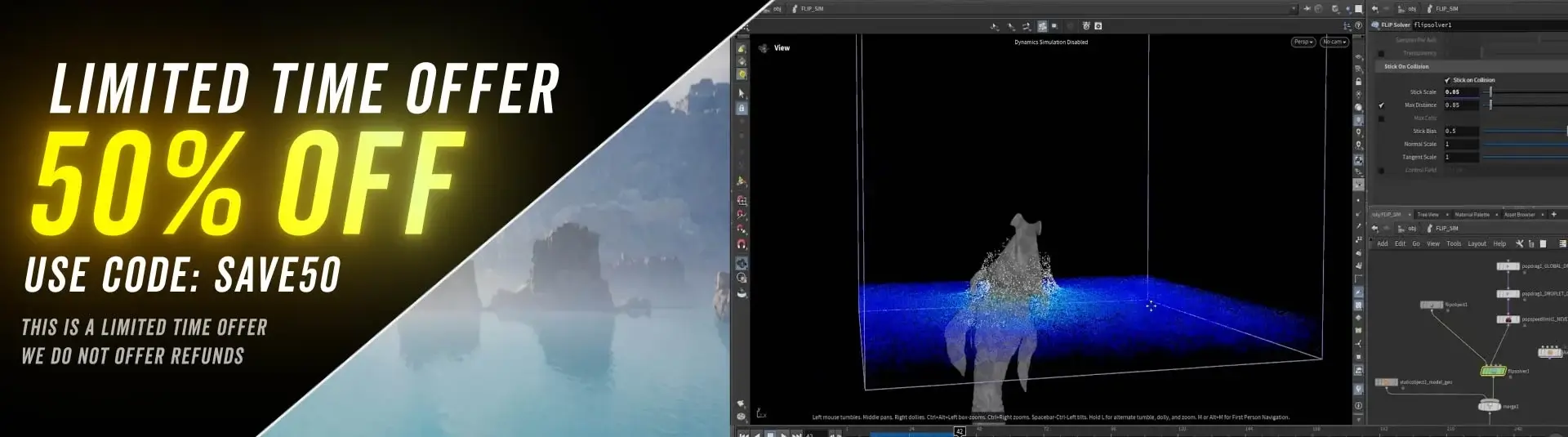Open the Help menu in network editor
The image size is (1568, 437).
(x=1499, y=243)
